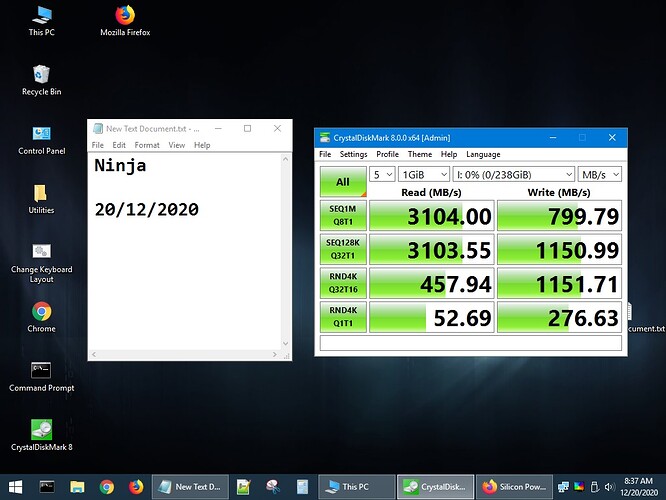
Task: Click the USB safely remove tray icon
Action: pyautogui.click(x=595, y=487)
